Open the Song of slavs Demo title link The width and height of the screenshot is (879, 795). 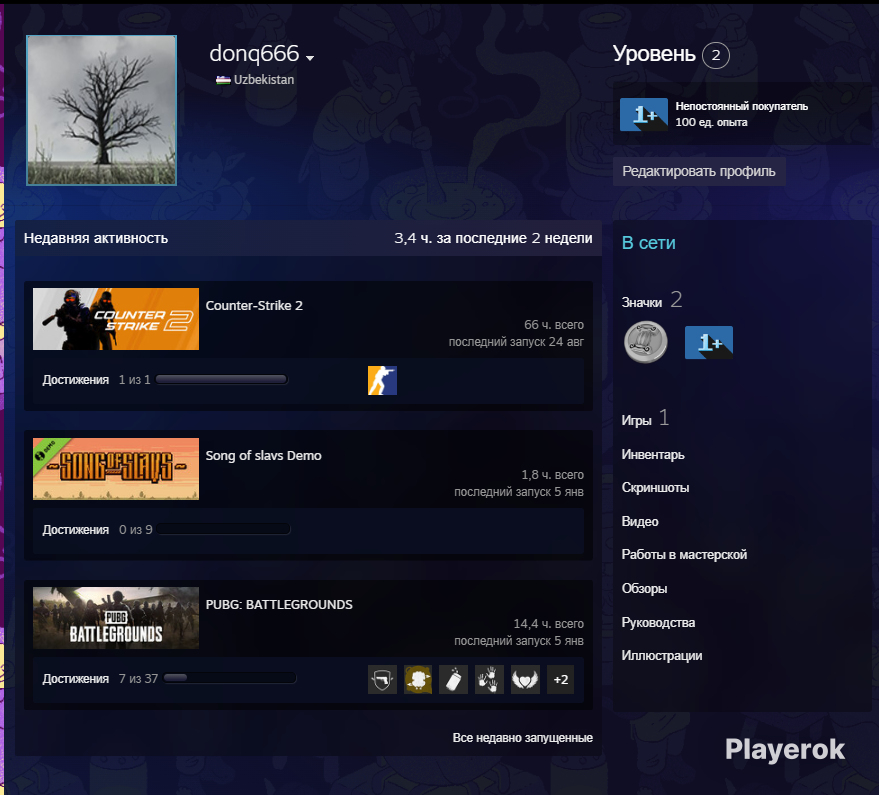[263, 455]
